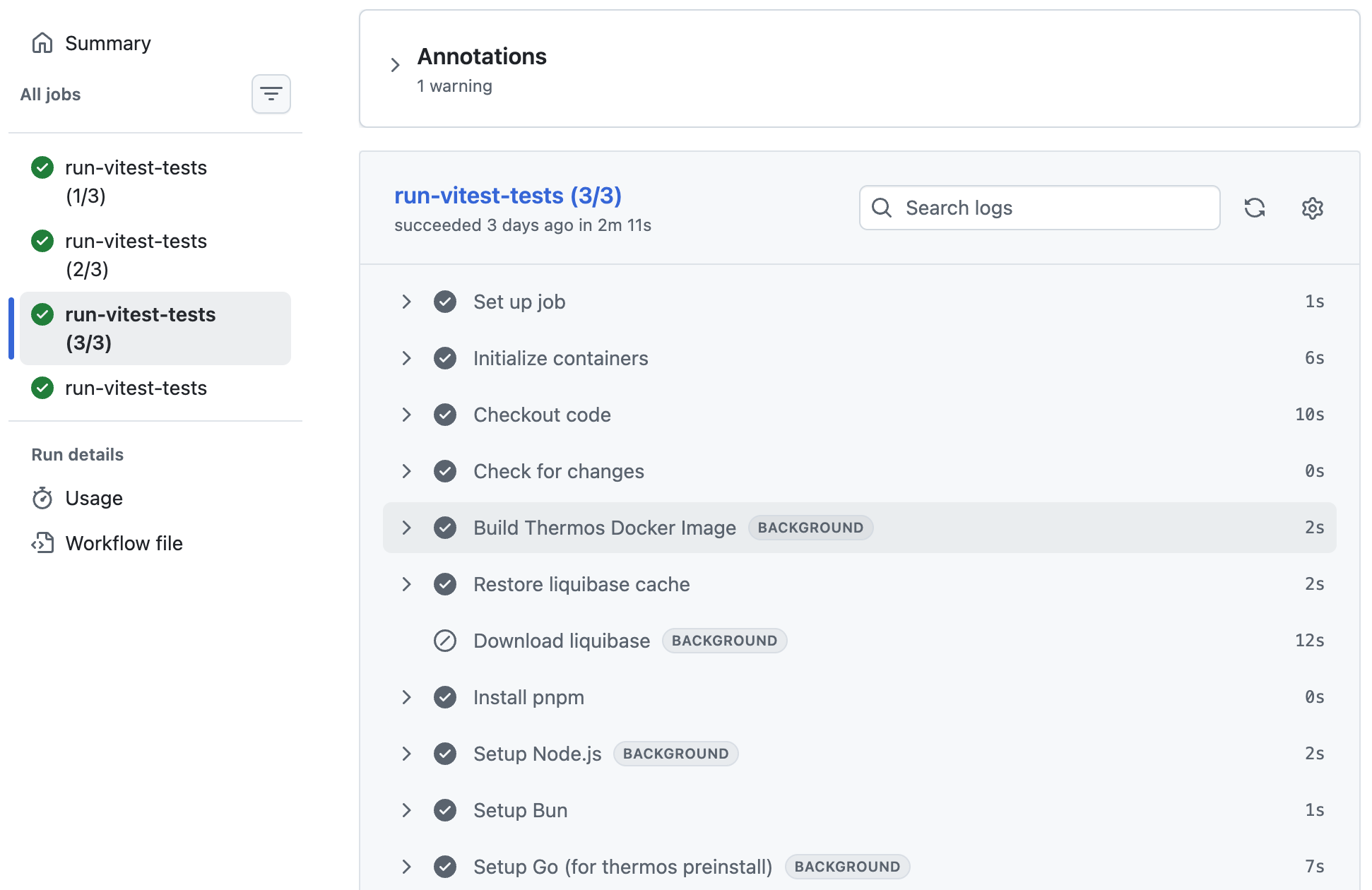Open the last run-vitest-tests job without a shard number
This screenshot has width=1372, height=890.
coord(155,388)
